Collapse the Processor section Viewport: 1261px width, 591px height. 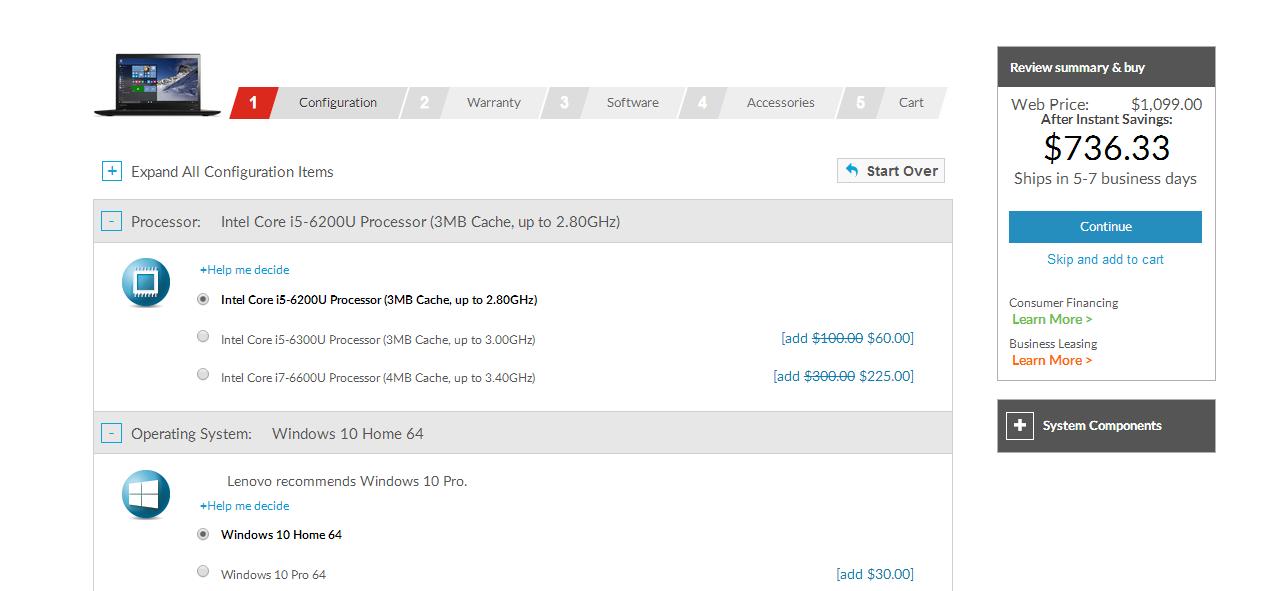[111, 222]
